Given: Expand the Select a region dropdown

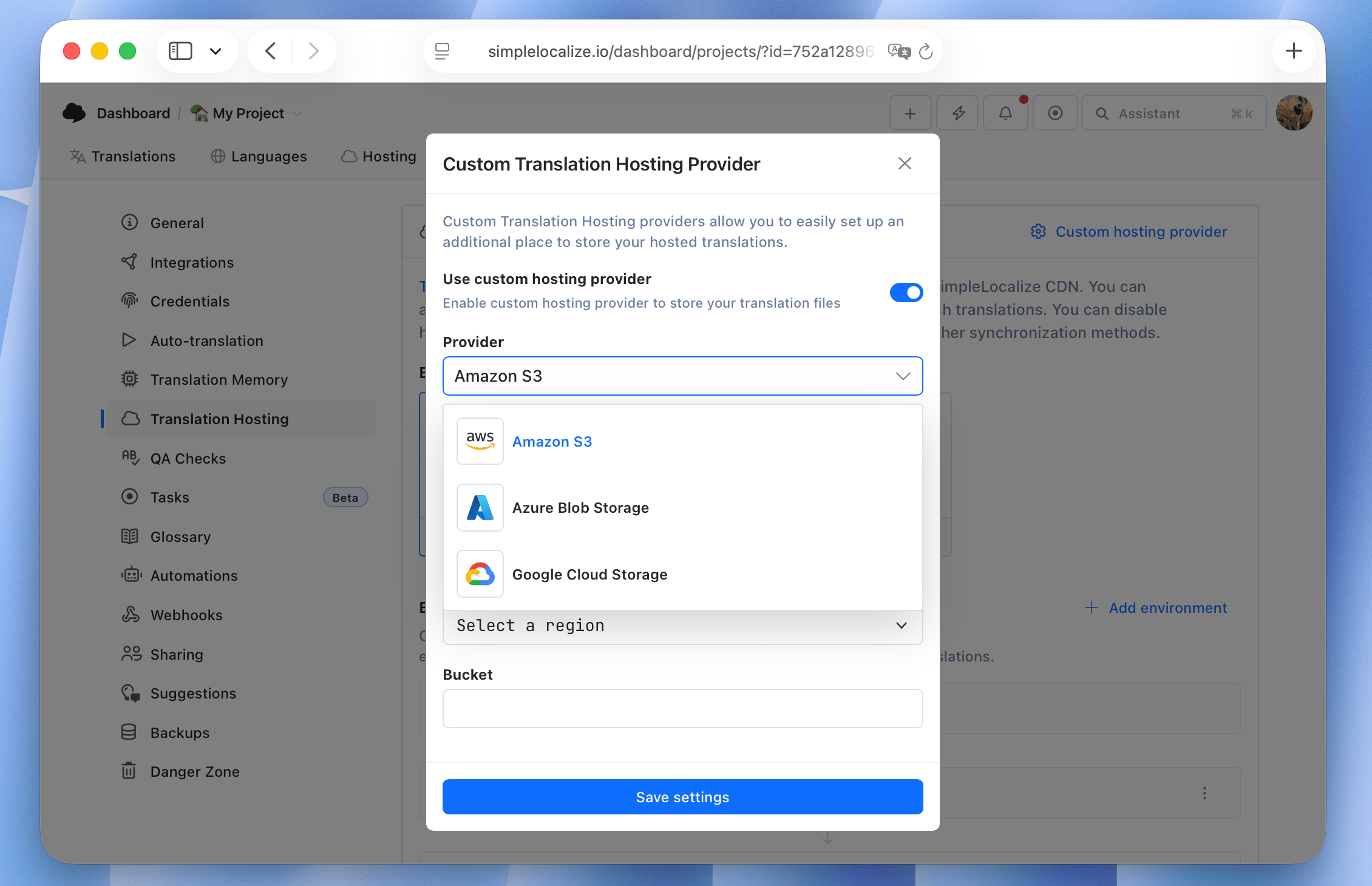Looking at the screenshot, I should coord(682,626).
